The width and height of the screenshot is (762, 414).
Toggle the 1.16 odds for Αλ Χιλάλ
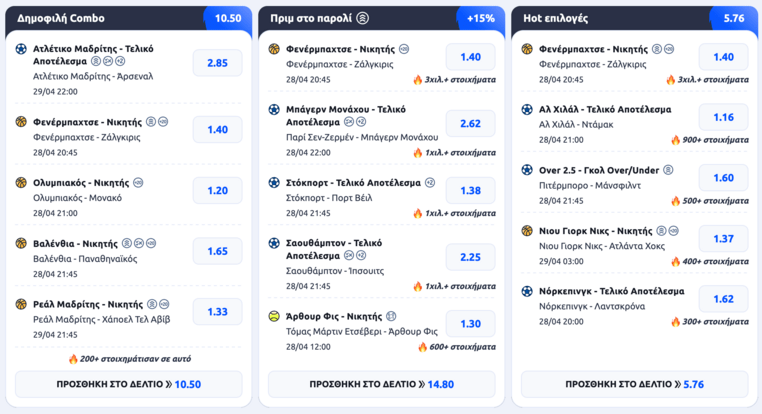tap(723, 117)
